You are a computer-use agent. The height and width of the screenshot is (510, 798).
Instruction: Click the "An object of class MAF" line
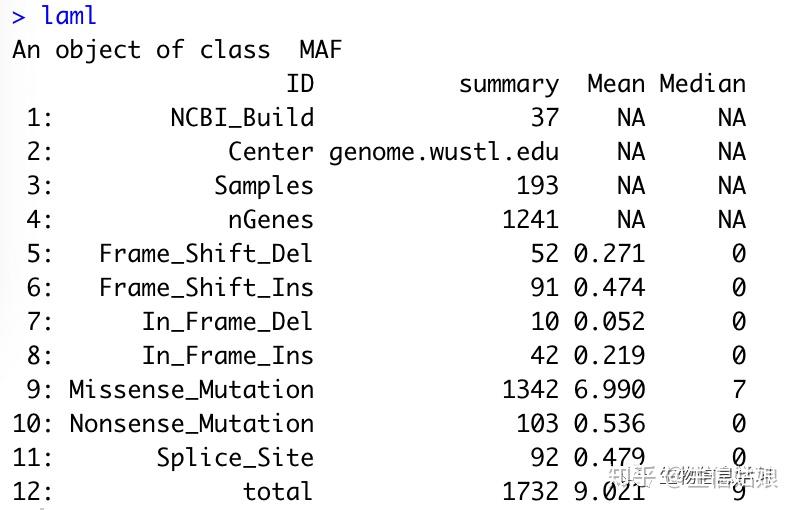tap(177, 50)
